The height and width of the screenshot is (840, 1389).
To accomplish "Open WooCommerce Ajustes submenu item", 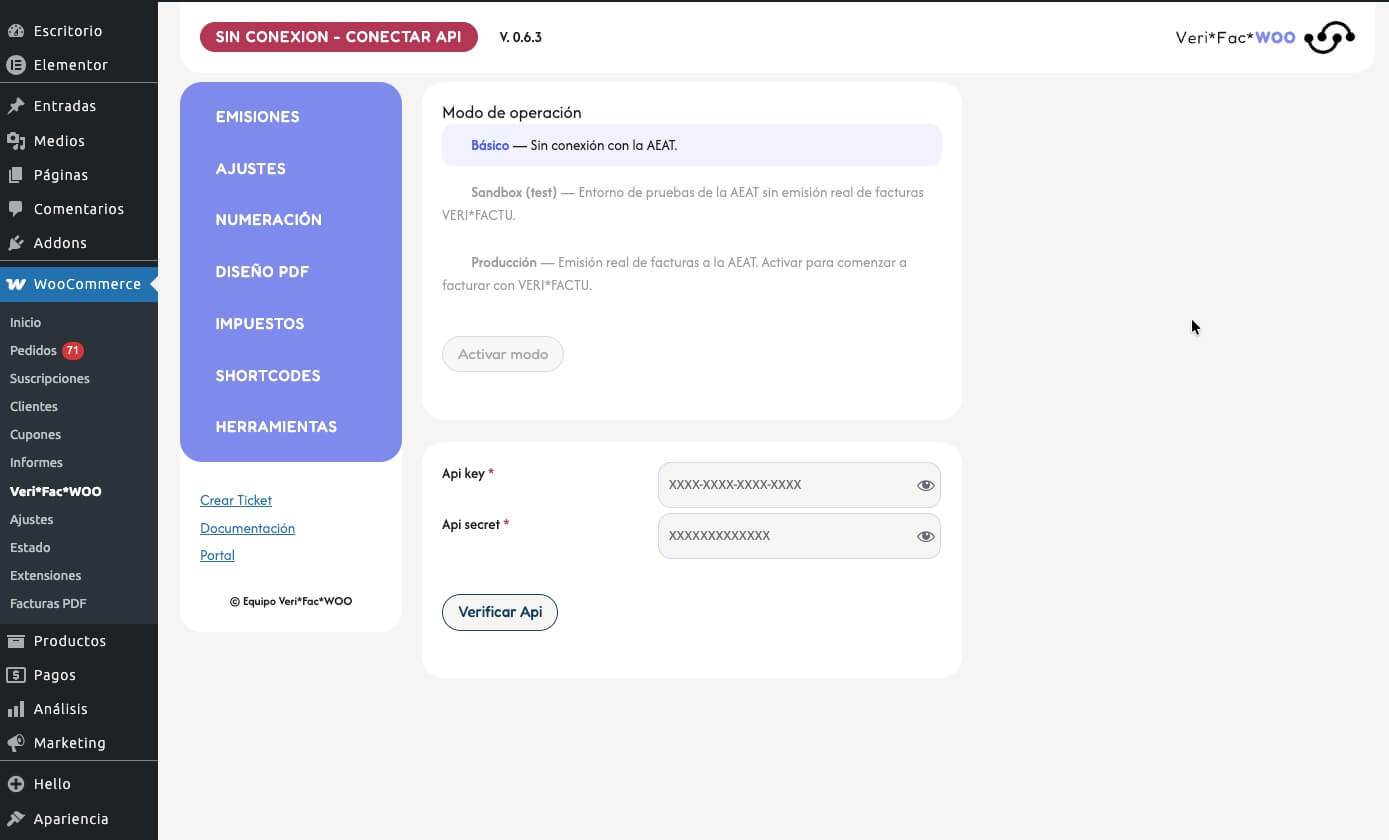I will [31, 520].
